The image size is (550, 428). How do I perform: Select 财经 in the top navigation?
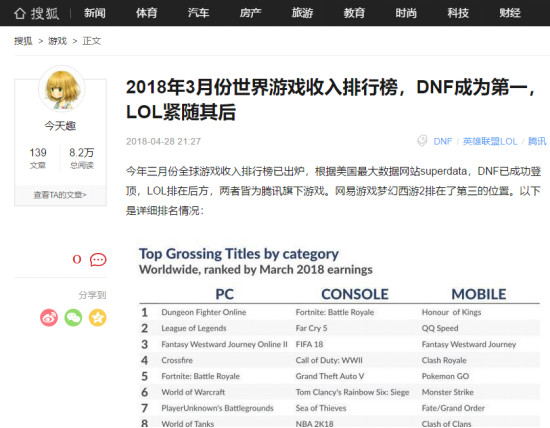(x=510, y=13)
